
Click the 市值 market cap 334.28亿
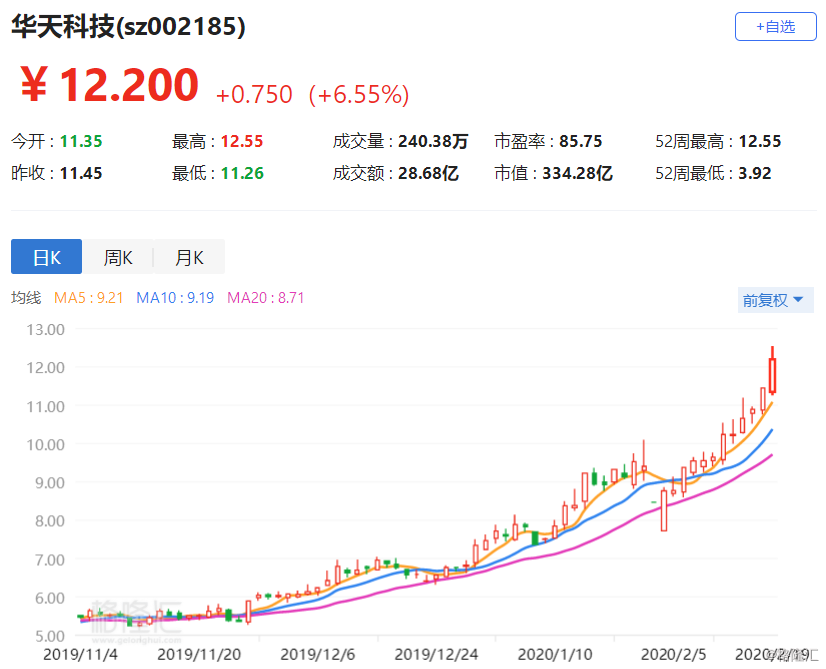pyautogui.click(x=577, y=173)
